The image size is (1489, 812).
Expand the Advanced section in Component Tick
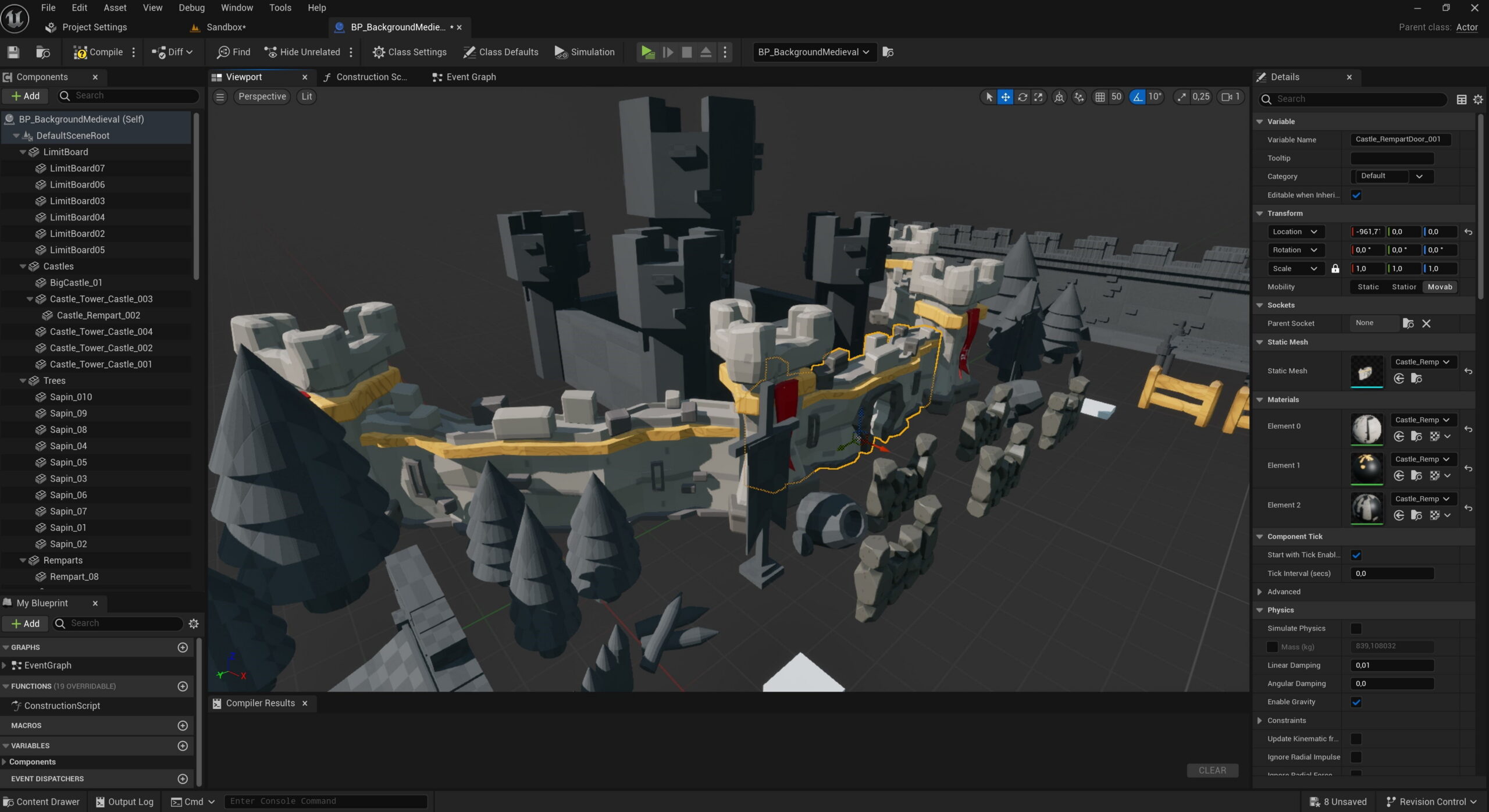(1259, 592)
